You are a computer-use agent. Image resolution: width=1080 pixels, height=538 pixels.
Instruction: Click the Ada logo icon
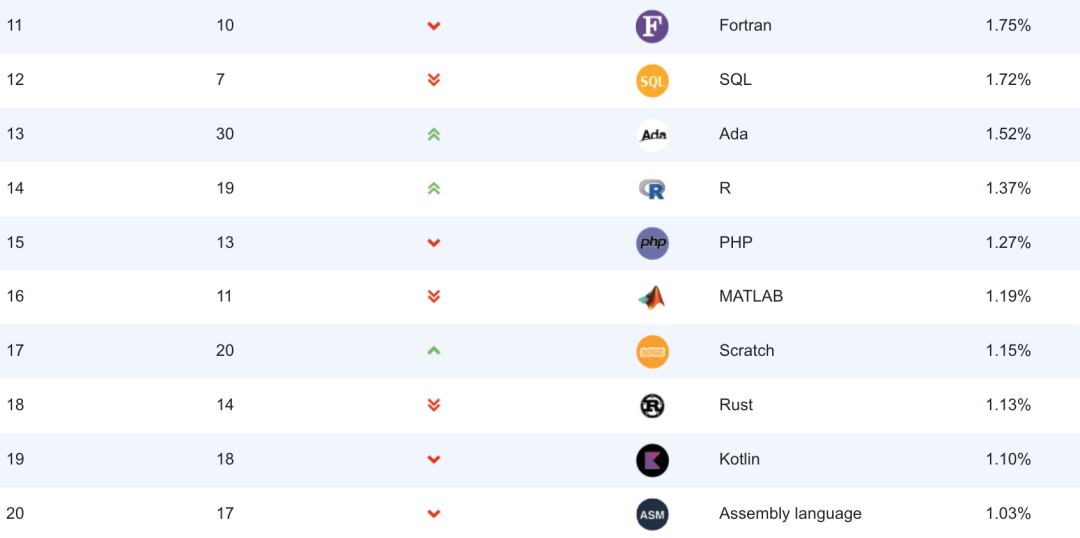pyautogui.click(x=652, y=135)
